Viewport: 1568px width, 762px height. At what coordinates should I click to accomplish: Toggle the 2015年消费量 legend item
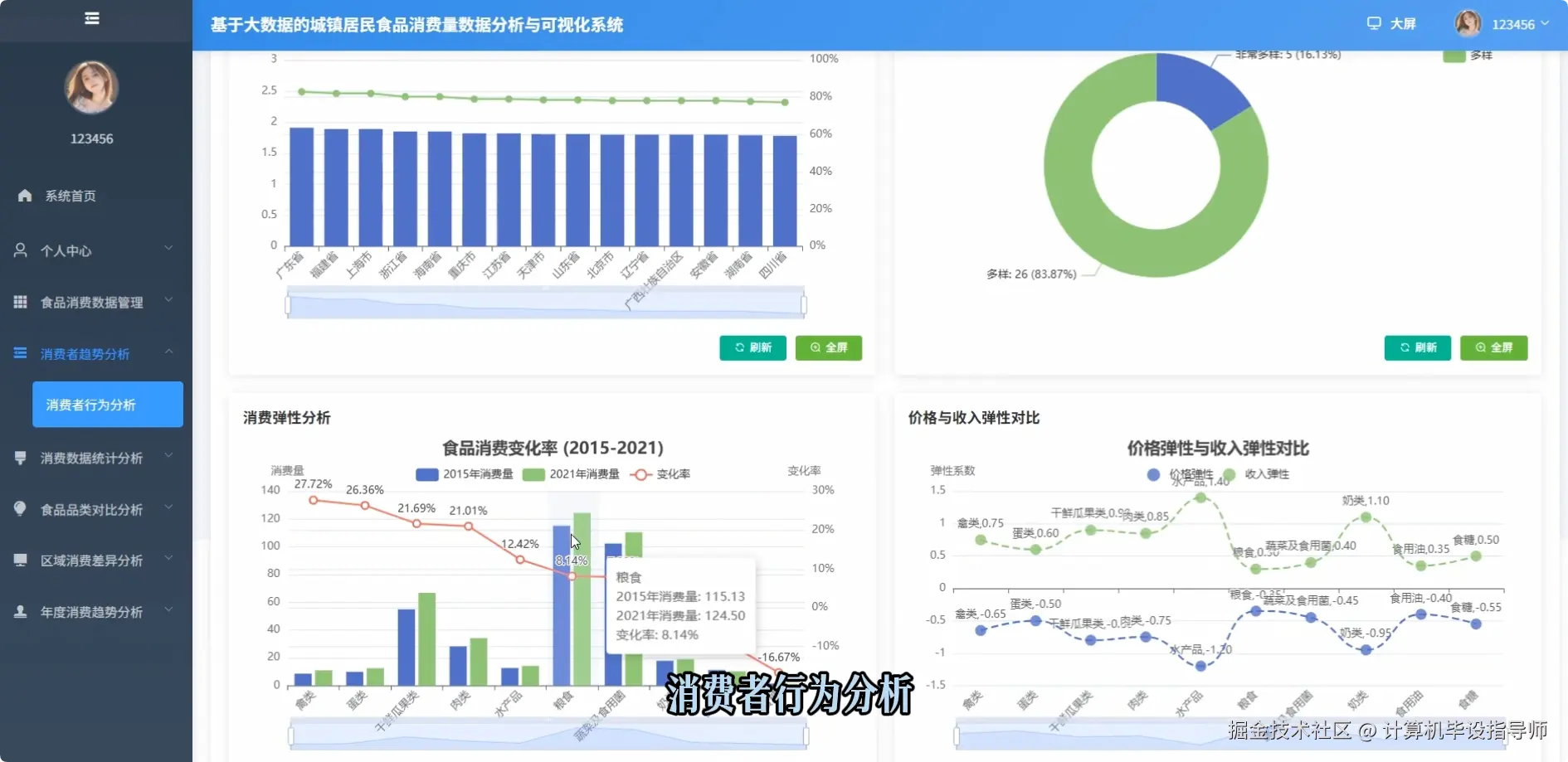465,474
